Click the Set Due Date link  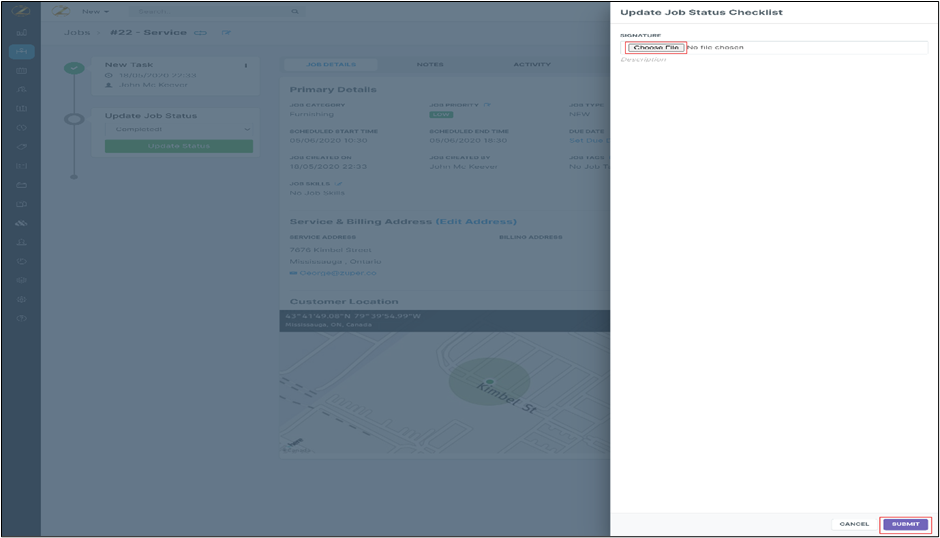click(588, 141)
